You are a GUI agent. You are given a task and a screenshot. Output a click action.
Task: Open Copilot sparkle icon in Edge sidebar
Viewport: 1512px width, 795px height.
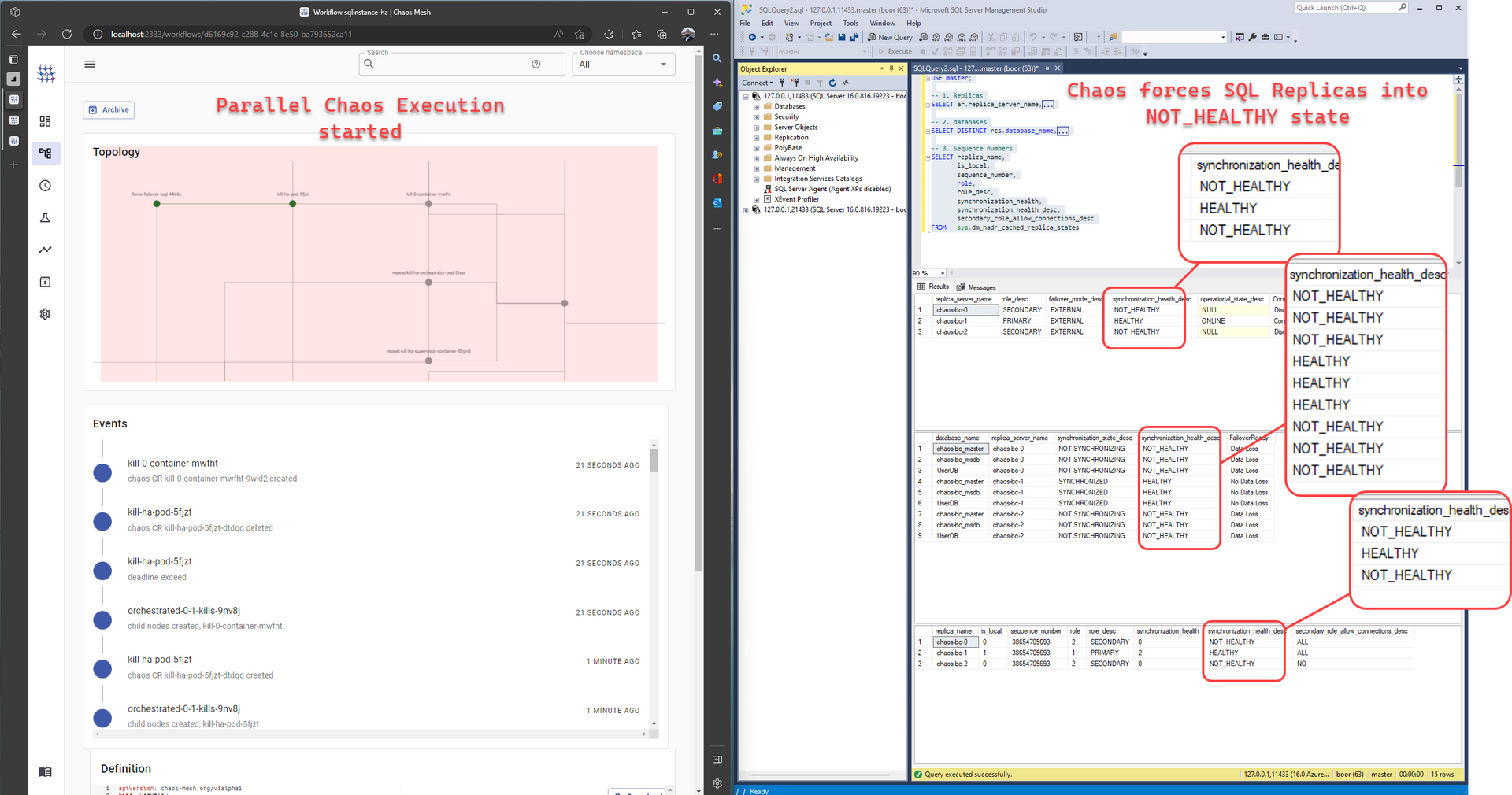pyautogui.click(x=717, y=83)
